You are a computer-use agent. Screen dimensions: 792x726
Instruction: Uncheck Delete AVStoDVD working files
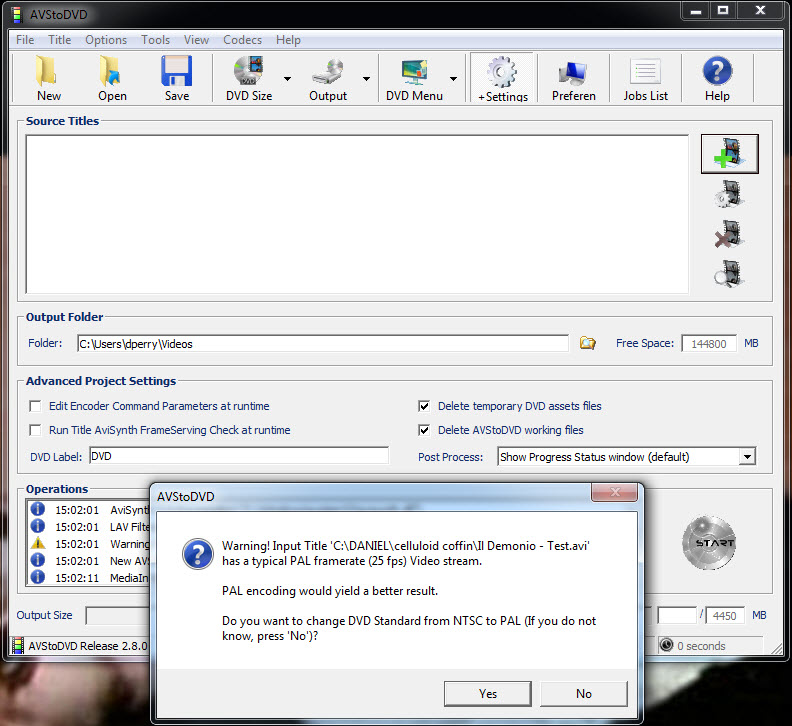pyautogui.click(x=424, y=430)
